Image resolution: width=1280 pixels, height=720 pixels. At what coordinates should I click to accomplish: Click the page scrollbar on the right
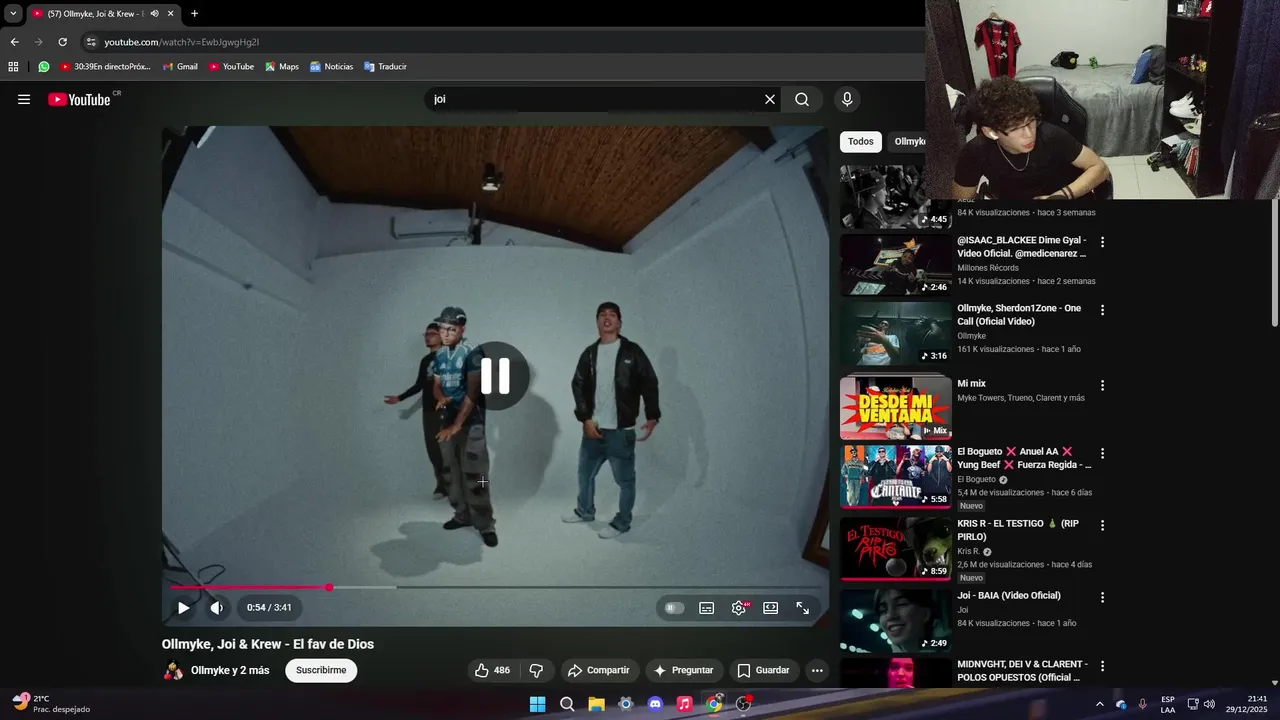point(1274,264)
